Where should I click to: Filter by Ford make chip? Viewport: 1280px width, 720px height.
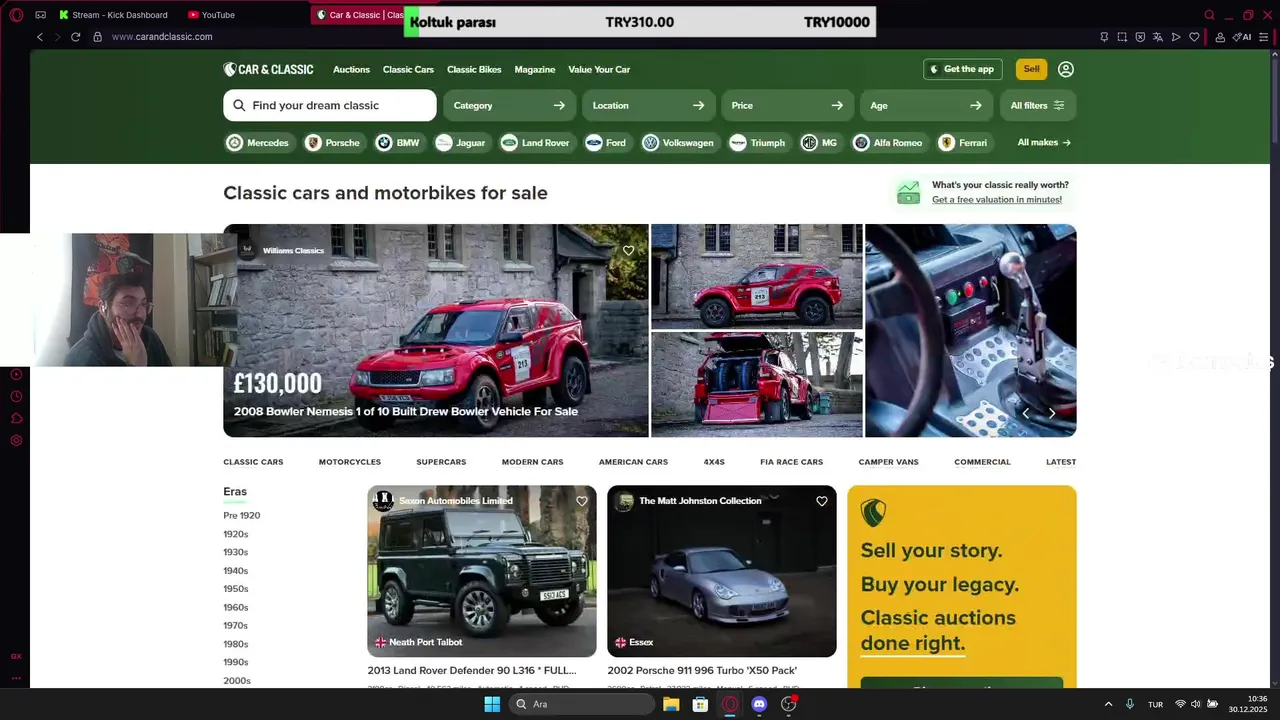pos(607,143)
